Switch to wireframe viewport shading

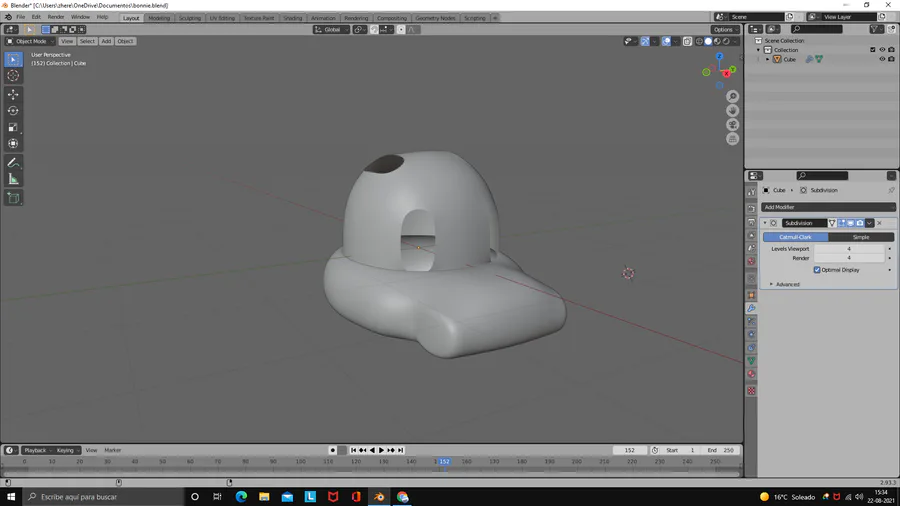pos(699,41)
